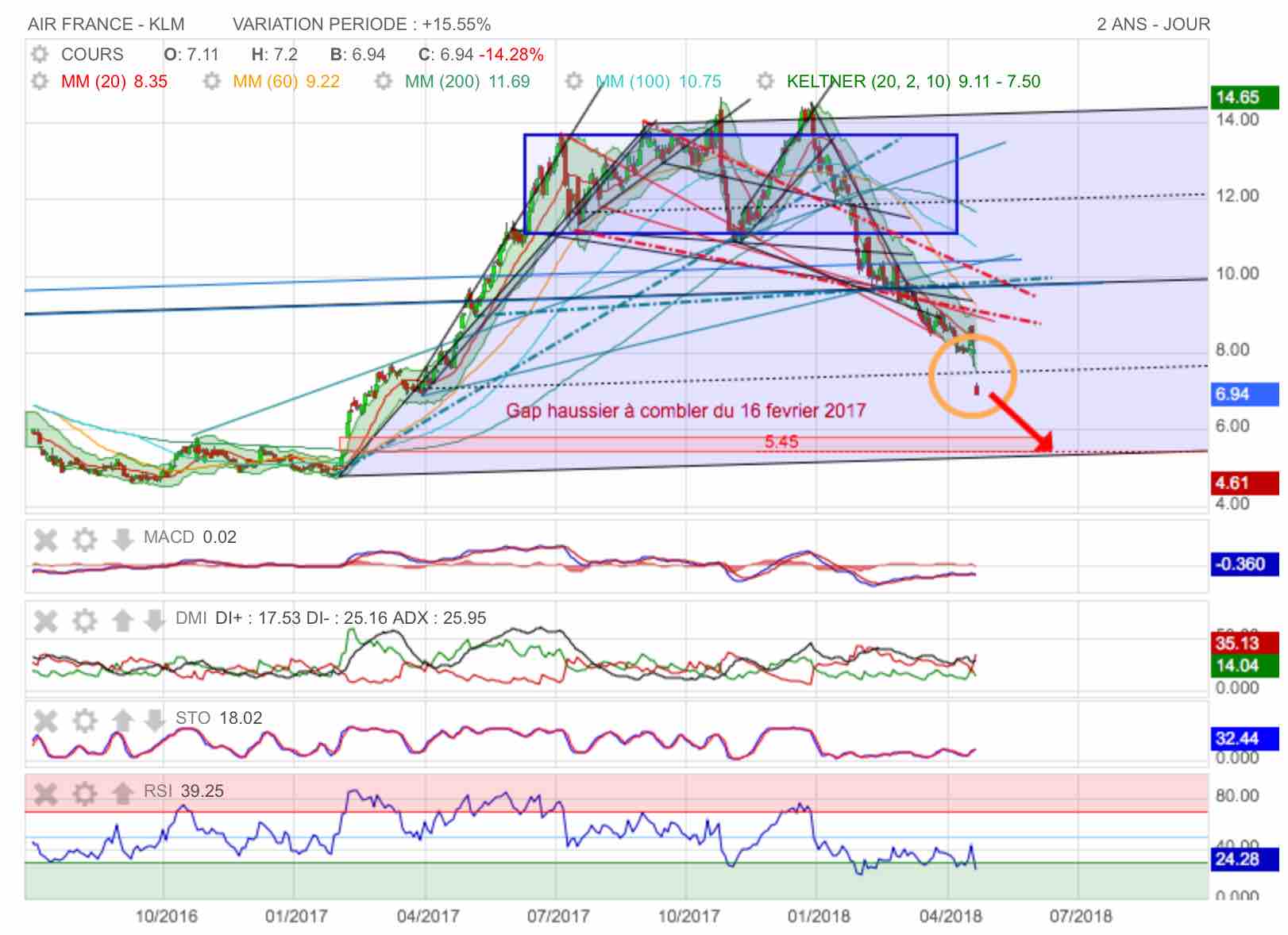
Task: Open gear settings for MM (100)
Action: pos(574,81)
